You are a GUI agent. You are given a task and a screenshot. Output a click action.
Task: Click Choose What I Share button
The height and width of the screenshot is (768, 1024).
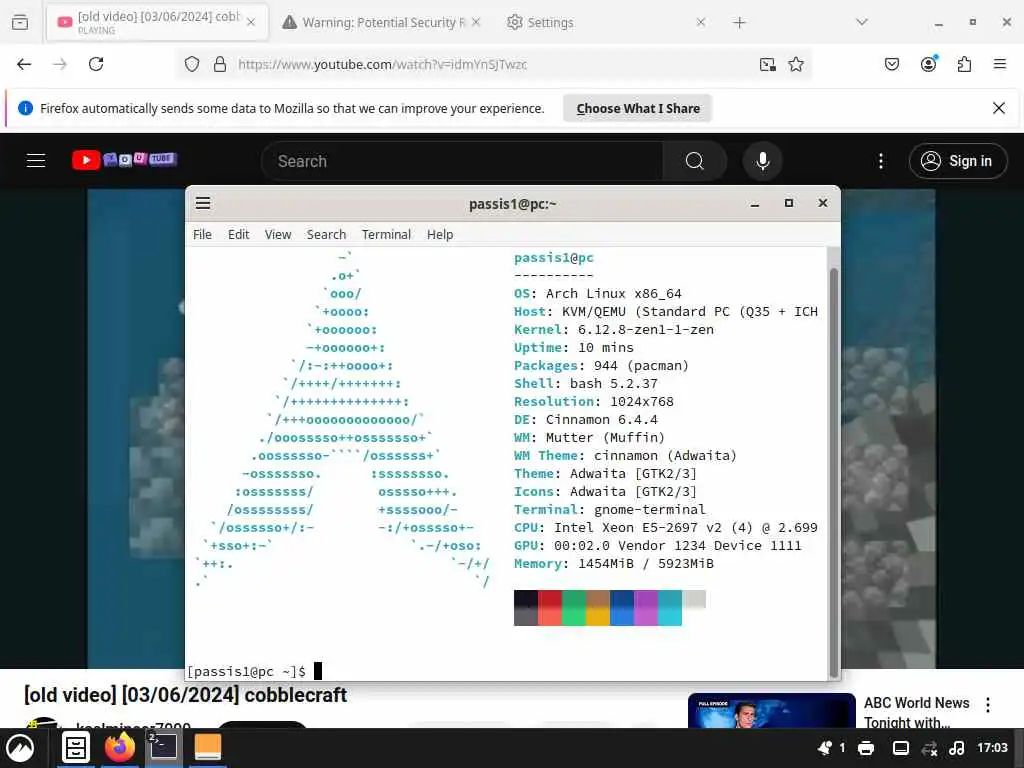click(638, 108)
